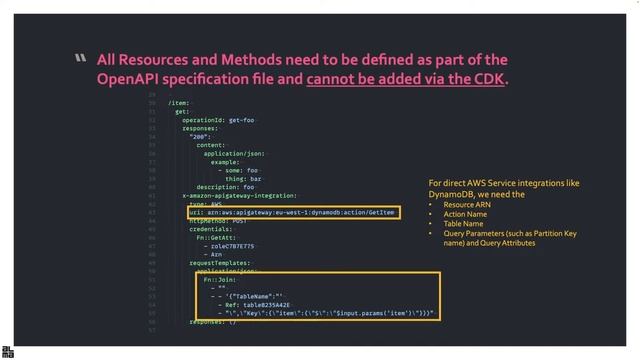The height and width of the screenshot is (360, 640).
Task: Select the '{"TableName":"' code line
Action: [x=247, y=296]
